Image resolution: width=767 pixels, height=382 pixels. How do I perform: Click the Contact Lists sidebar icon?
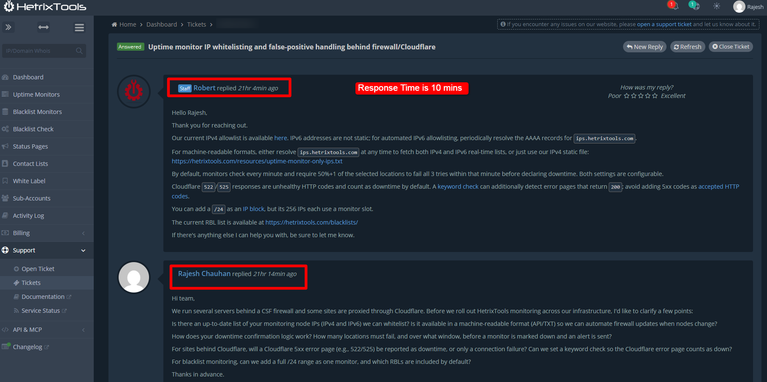pyautogui.click(x=5, y=164)
